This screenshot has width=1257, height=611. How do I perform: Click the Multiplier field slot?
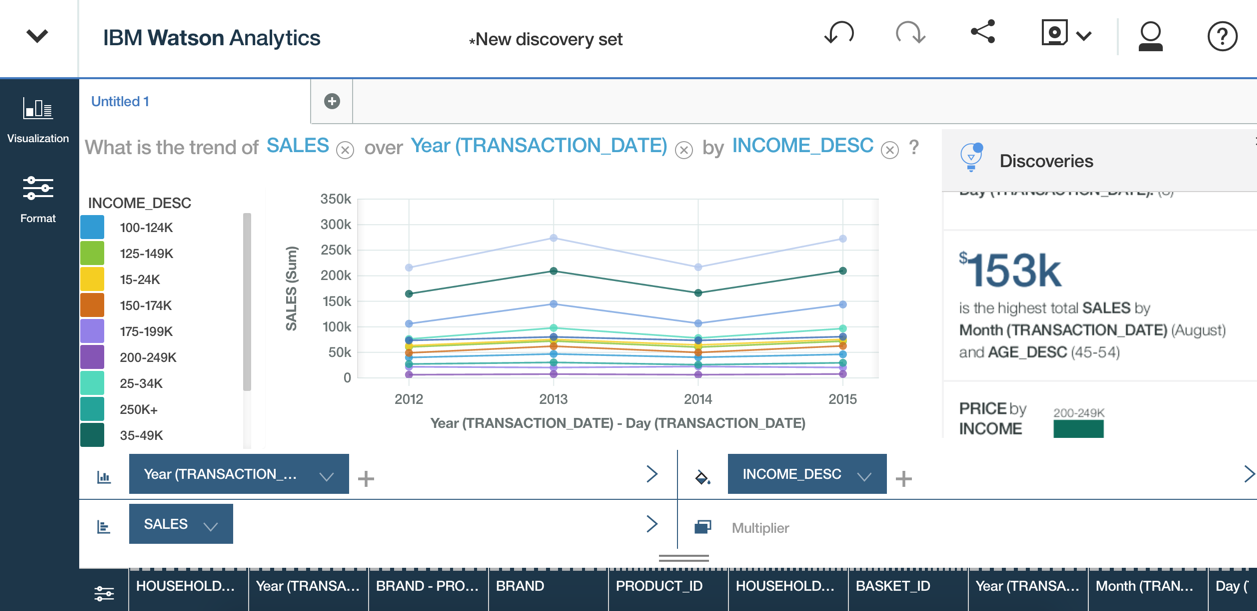pos(760,528)
